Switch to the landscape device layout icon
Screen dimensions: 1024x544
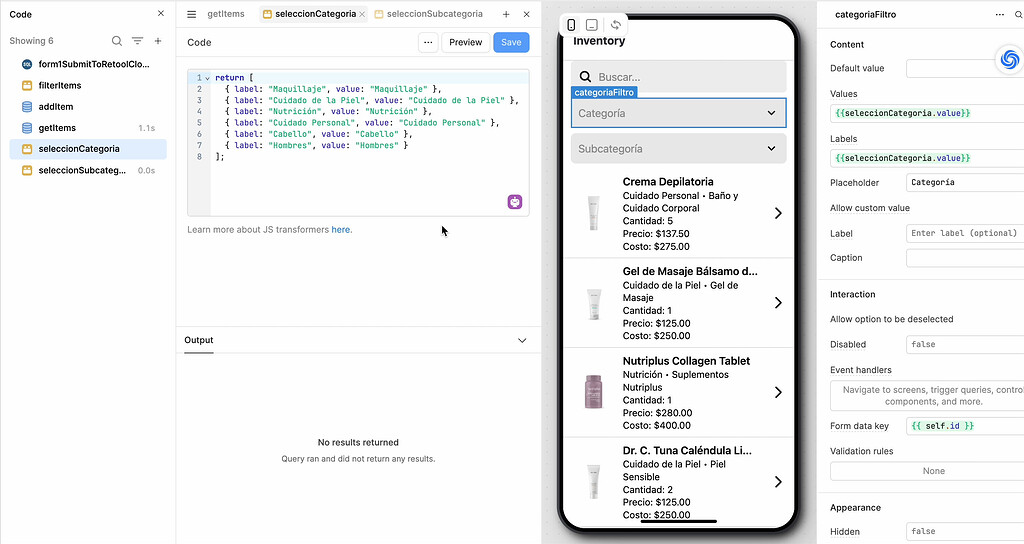(592, 24)
